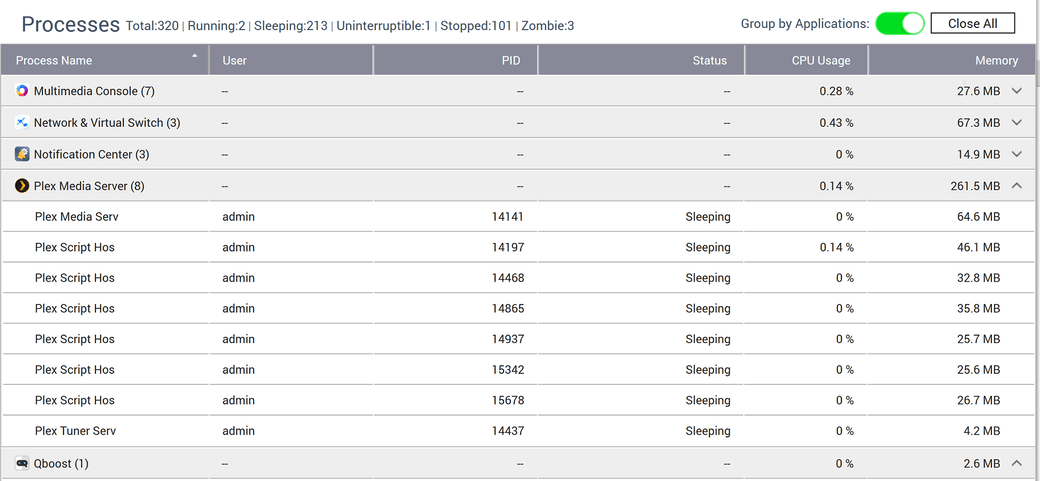This screenshot has height=481, width=1040.
Task: Collapse the Qboost process group
Action: [x=1017, y=464]
